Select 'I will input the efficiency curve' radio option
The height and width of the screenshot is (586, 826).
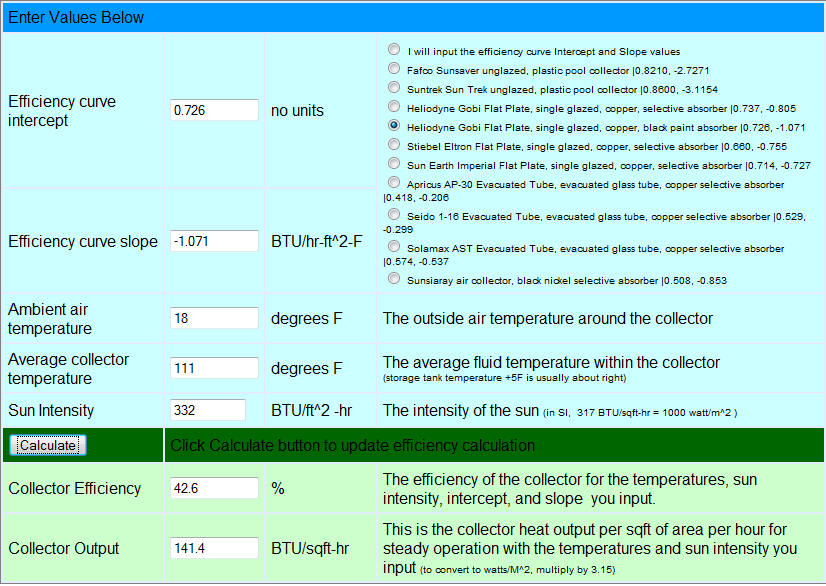point(394,49)
